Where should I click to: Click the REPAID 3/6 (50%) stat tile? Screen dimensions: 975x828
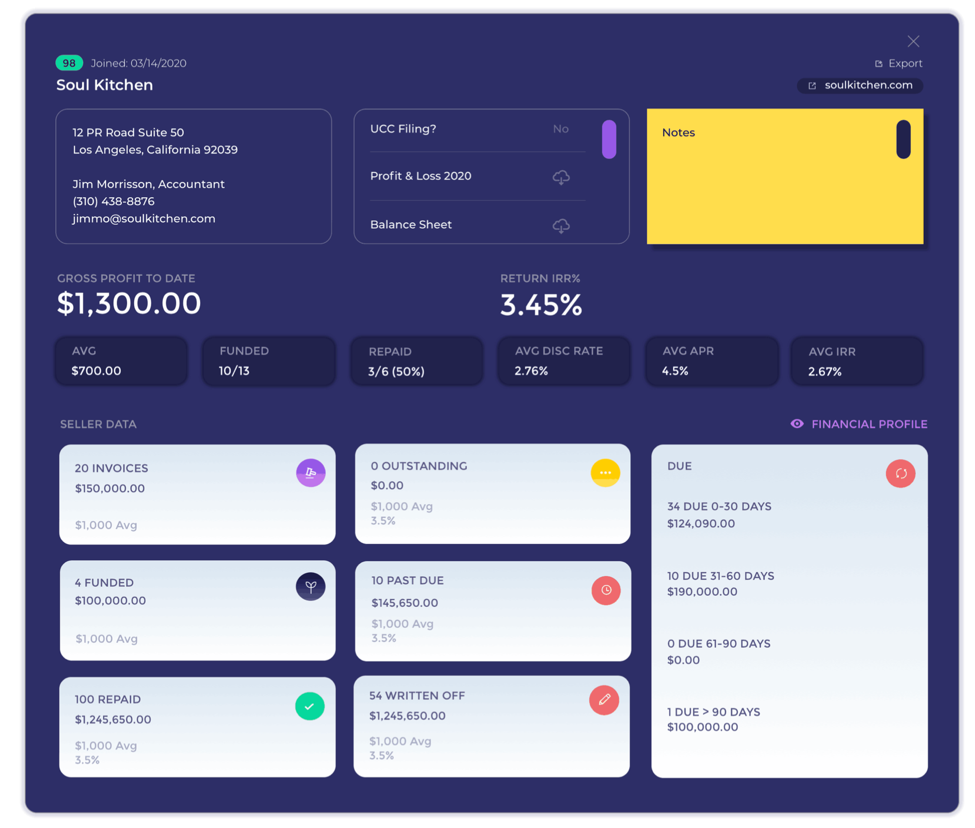[417, 361]
